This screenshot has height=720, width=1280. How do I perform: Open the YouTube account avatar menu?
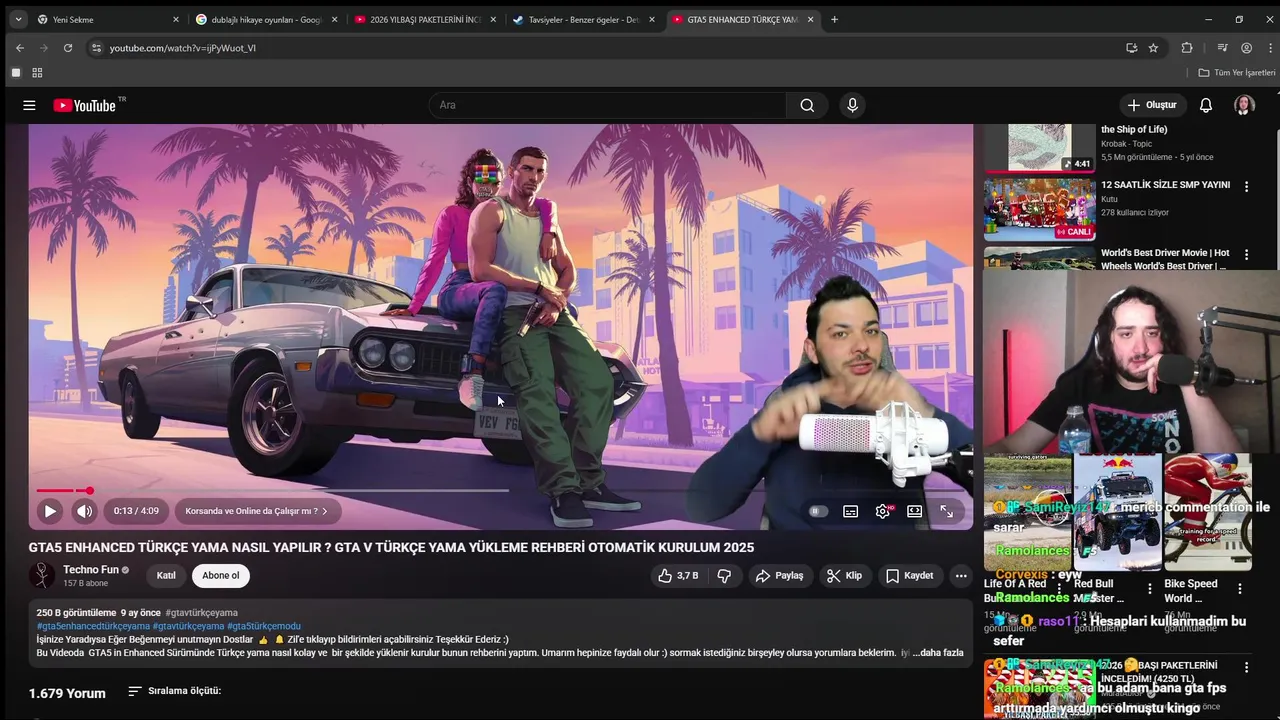(1244, 105)
